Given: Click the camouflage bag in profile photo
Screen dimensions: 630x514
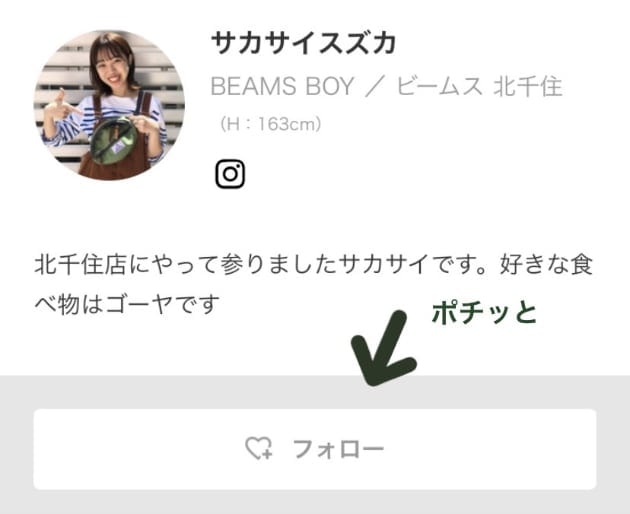Looking at the screenshot, I should coord(113,141).
